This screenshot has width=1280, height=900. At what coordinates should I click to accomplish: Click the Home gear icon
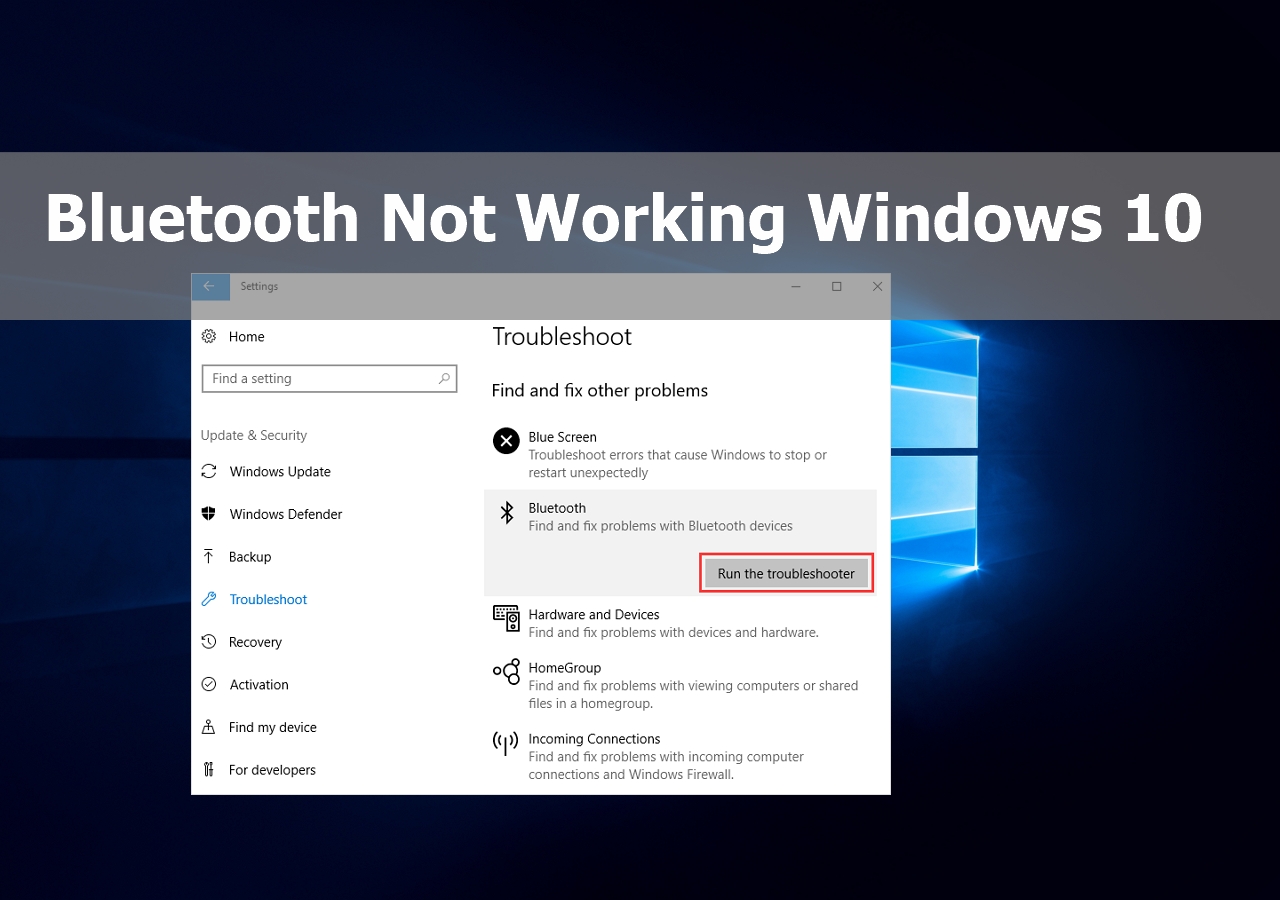[x=209, y=337]
